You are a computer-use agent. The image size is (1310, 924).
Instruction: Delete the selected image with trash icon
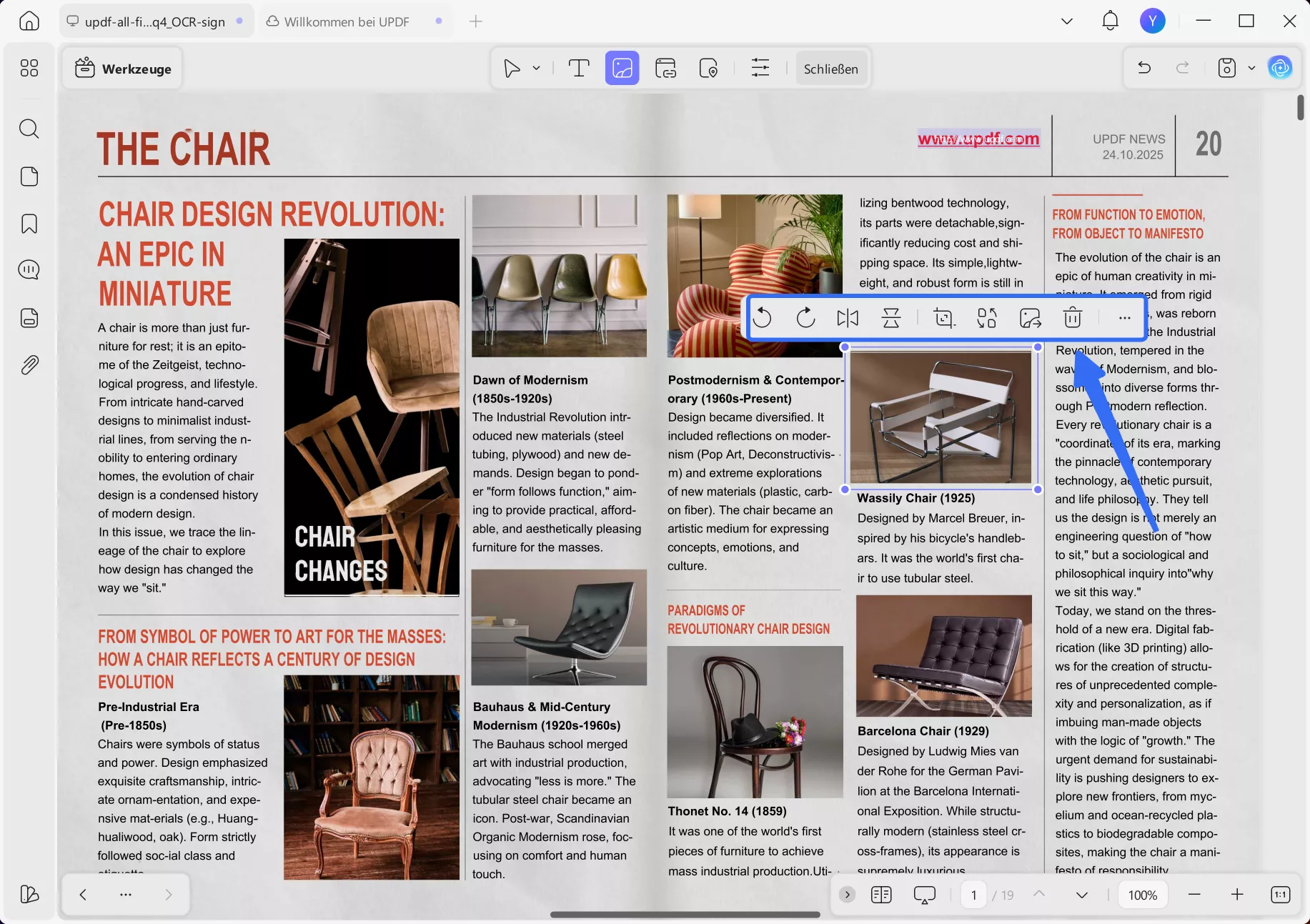click(1073, 318)
